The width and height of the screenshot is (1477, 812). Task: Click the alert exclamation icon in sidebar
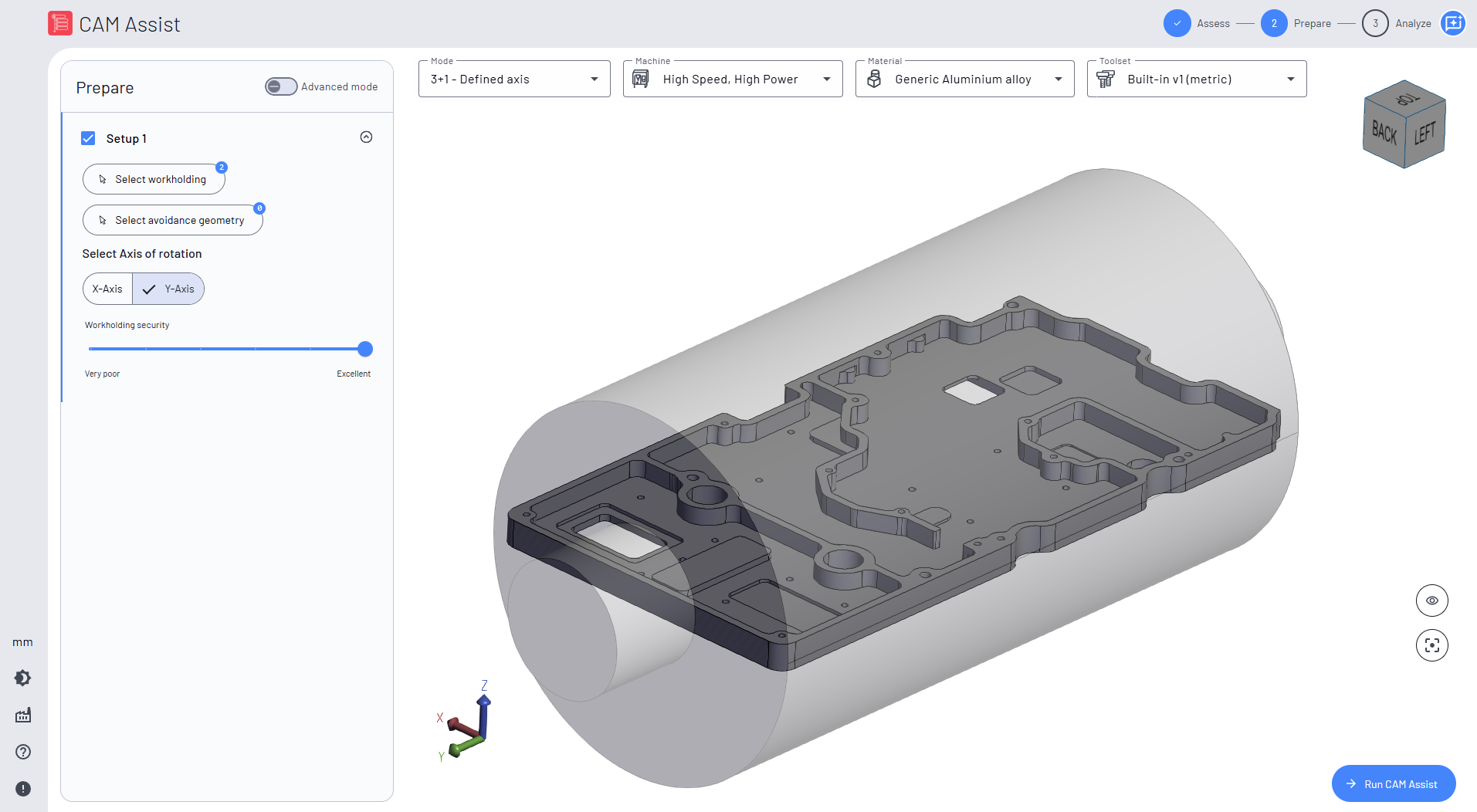[x=23, y=789]
